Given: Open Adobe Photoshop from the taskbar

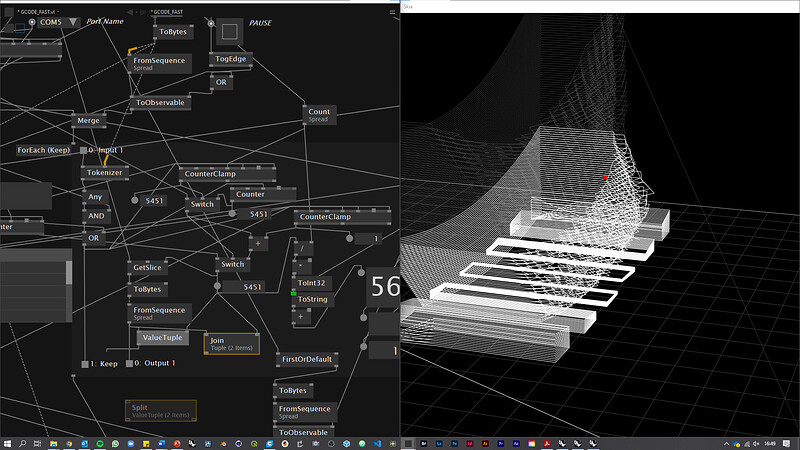Looking at the screenshot, I should pyautogui.click(x=455, y=444).
